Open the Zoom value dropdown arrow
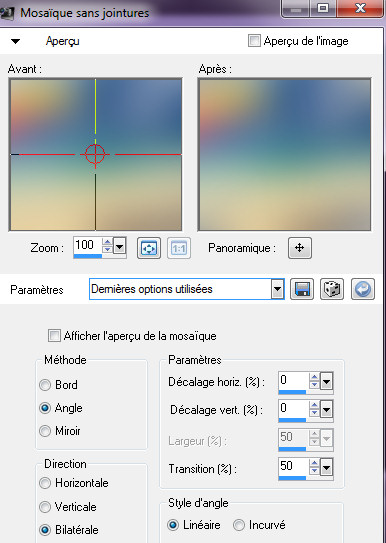The image size is (386, 543). pos(119,247)
